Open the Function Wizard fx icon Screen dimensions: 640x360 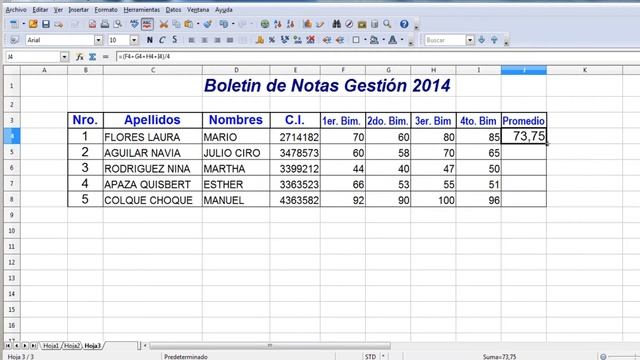(80, 57)
